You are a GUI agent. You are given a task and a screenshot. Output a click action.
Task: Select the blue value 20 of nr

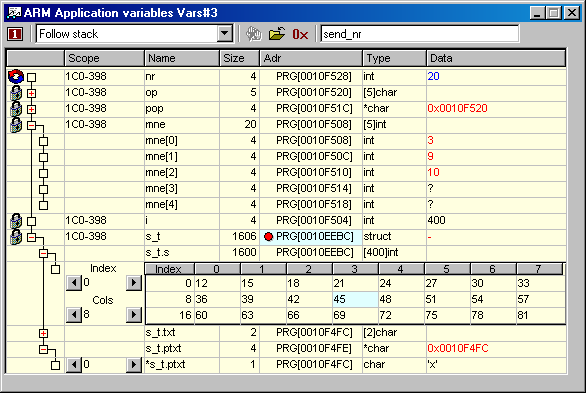click(434, 76)
